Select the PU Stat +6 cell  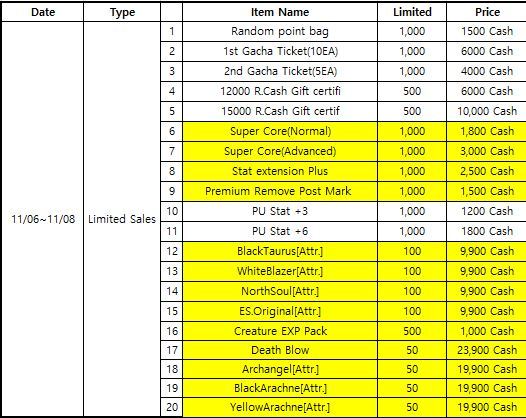[x=280, y=231]
